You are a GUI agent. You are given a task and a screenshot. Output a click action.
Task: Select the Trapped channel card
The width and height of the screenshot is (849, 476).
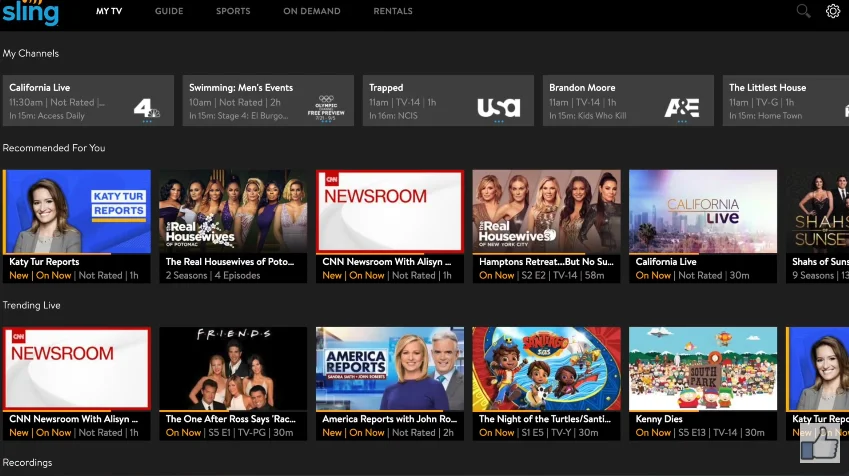coord(448,101)
